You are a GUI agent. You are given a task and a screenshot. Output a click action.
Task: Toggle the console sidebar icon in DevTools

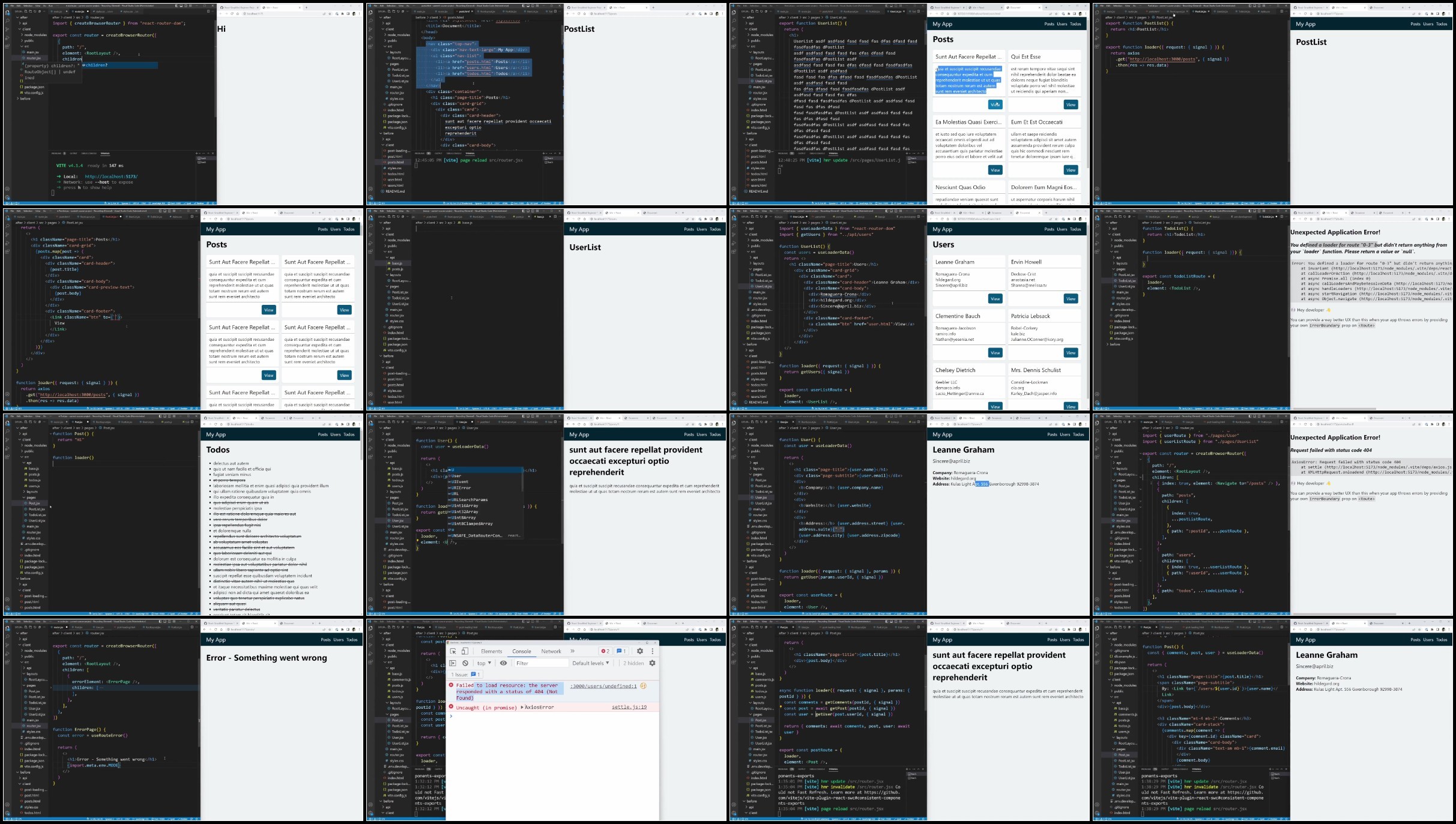[453, 663]
